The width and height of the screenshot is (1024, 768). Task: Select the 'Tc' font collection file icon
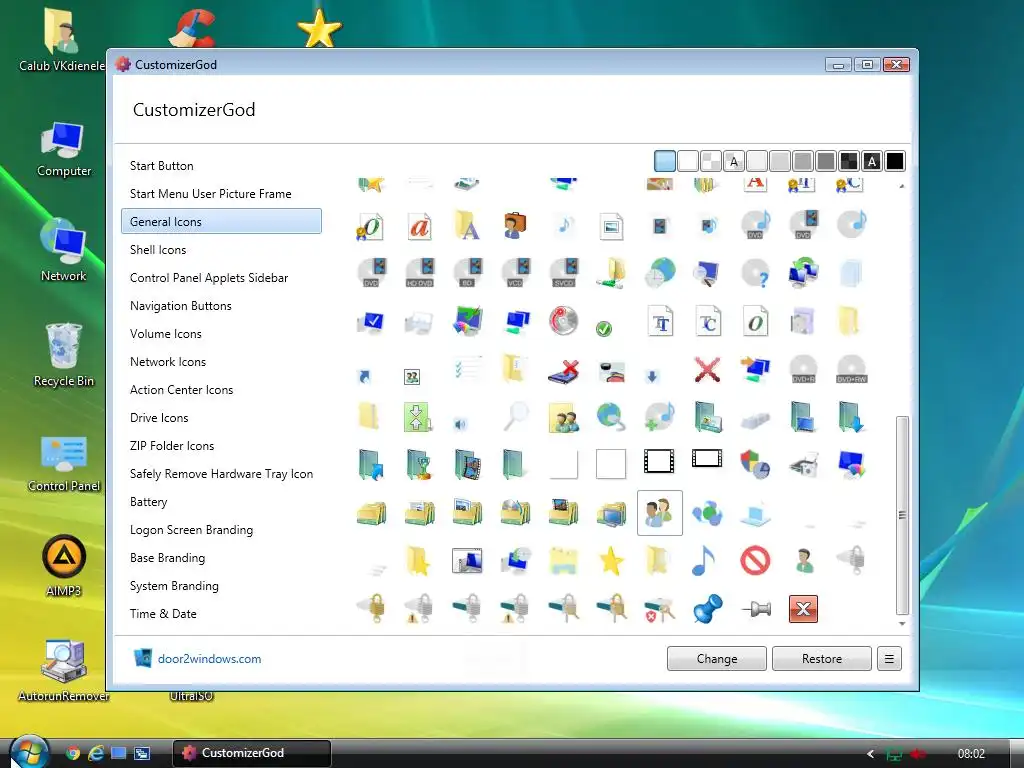[x=708, y=321]
